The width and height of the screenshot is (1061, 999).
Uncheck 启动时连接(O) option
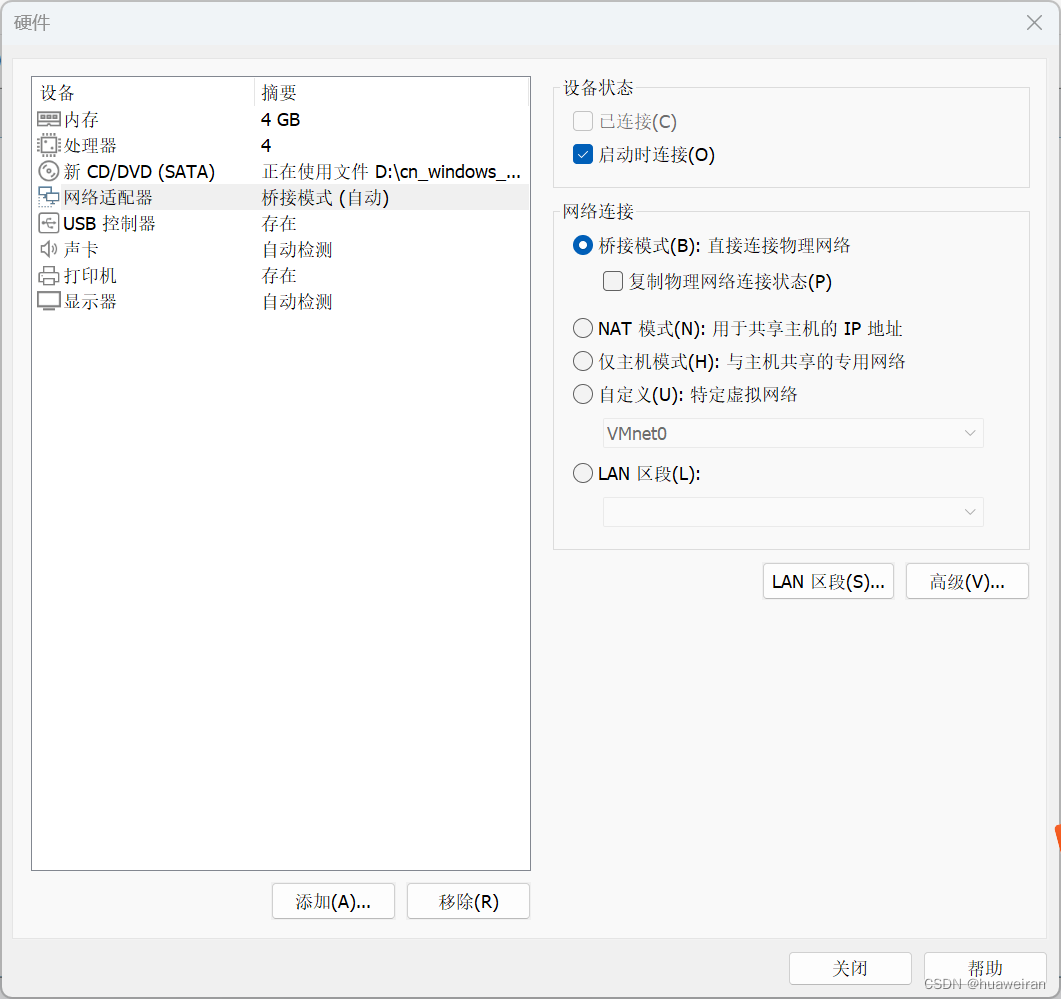click(583, 154)
